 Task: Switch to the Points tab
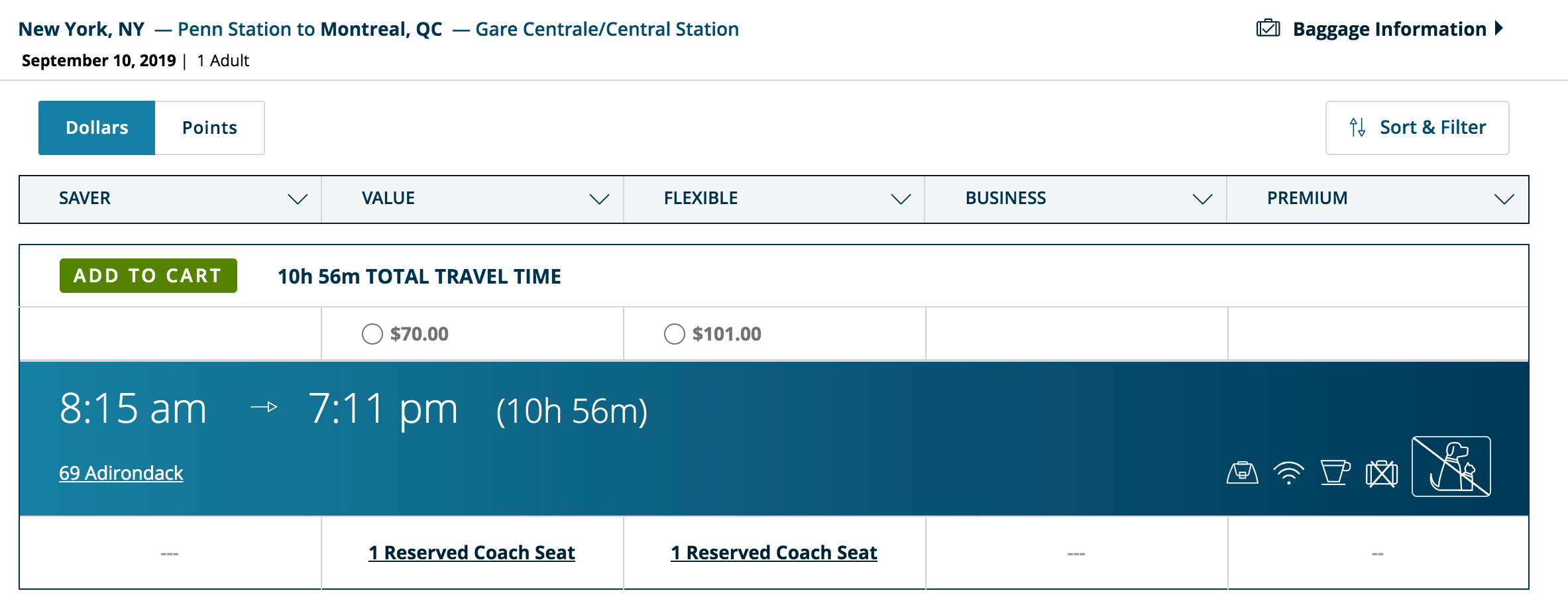(x=209, y=128)
